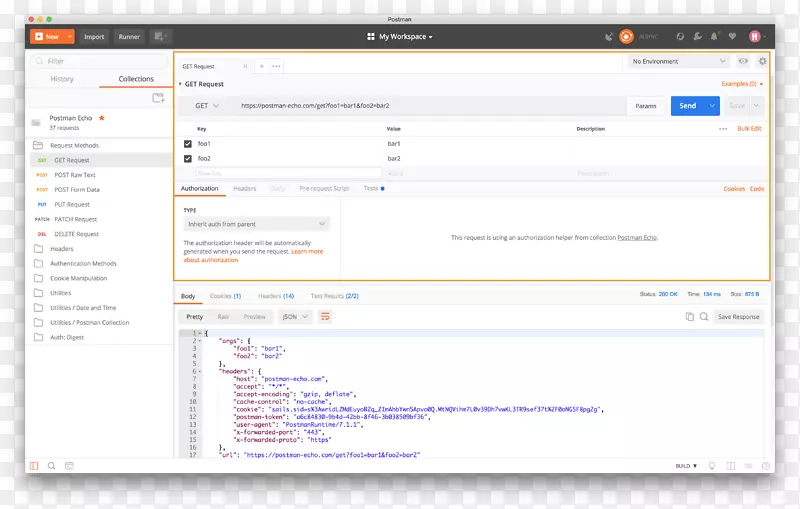Click the orange sync status icon
Screen dimensions: 800x509
[x=626, y=37]
